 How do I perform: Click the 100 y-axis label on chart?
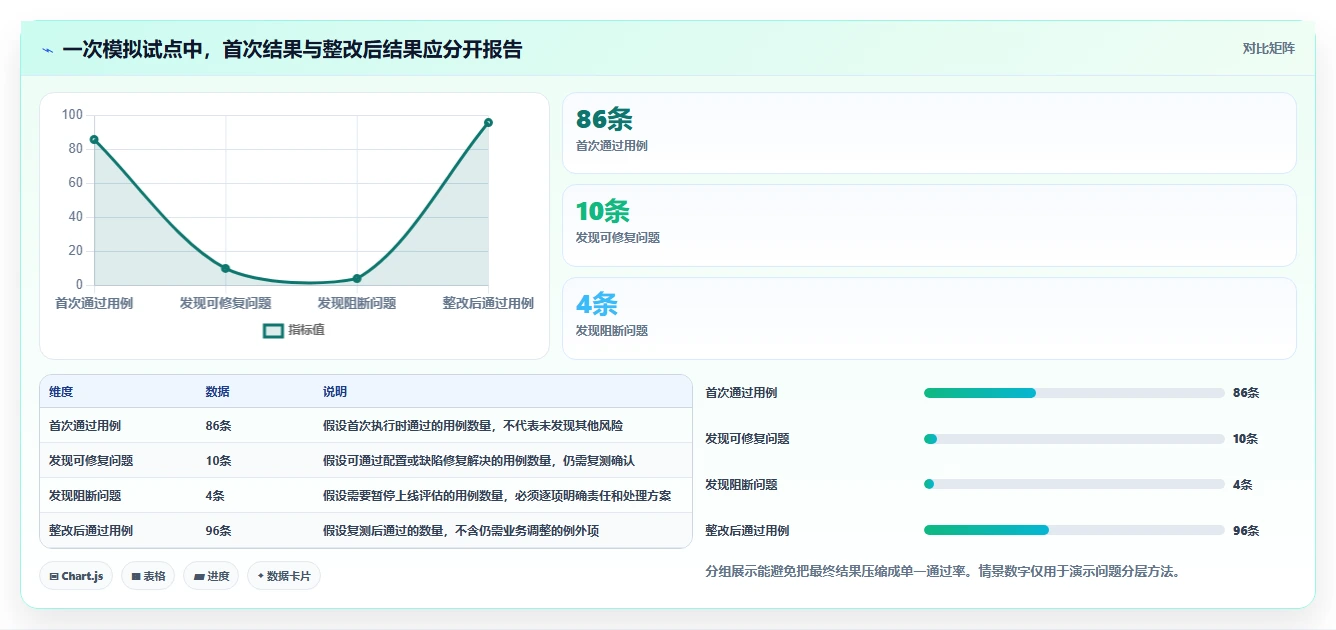tap(72, 115)
